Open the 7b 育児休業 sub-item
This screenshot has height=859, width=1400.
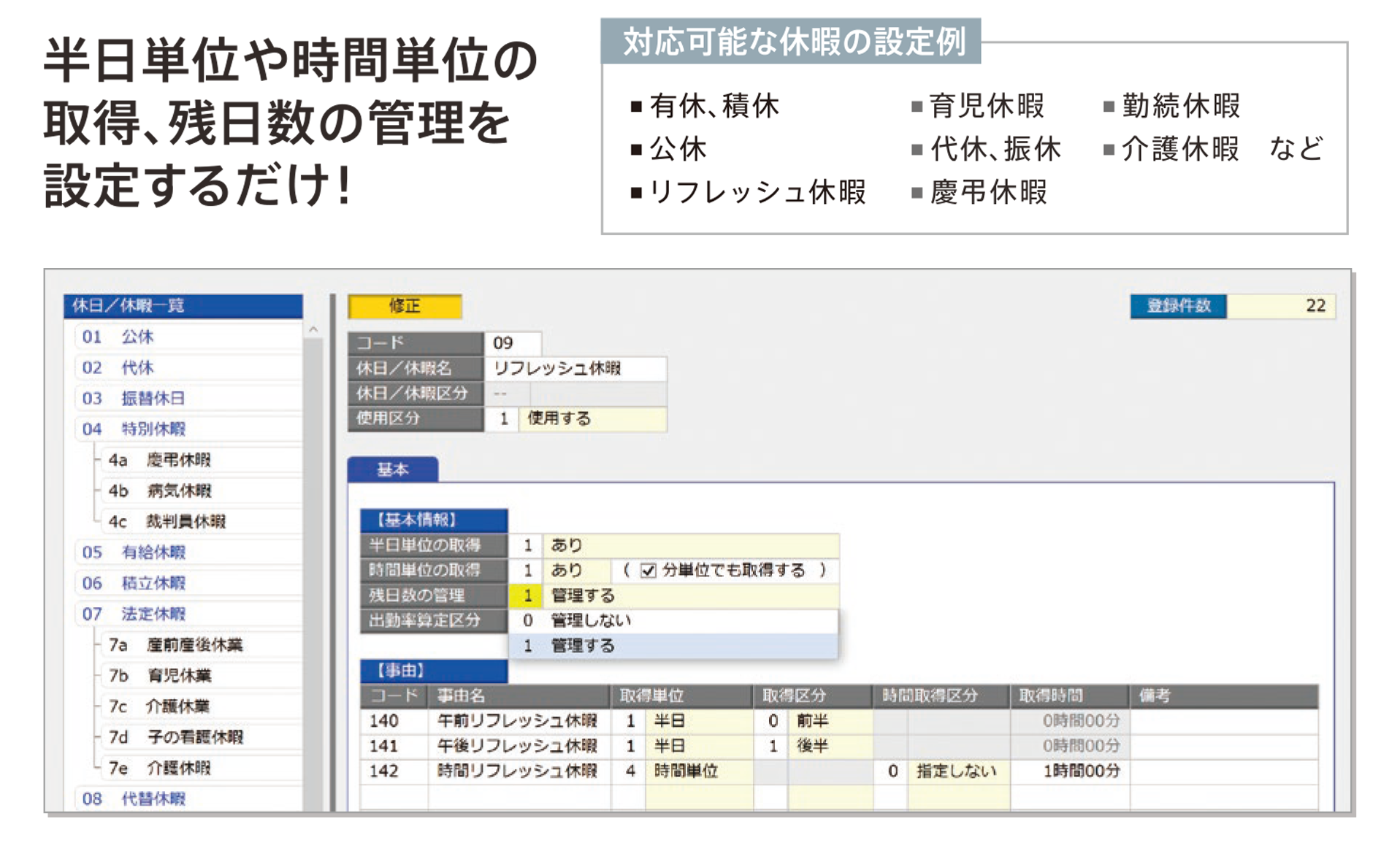(201, 676)
